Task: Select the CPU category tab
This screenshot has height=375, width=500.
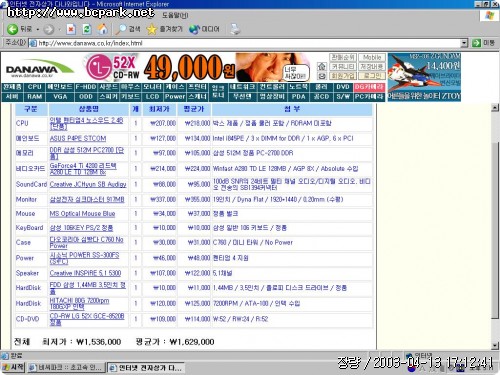Action: 34,87
